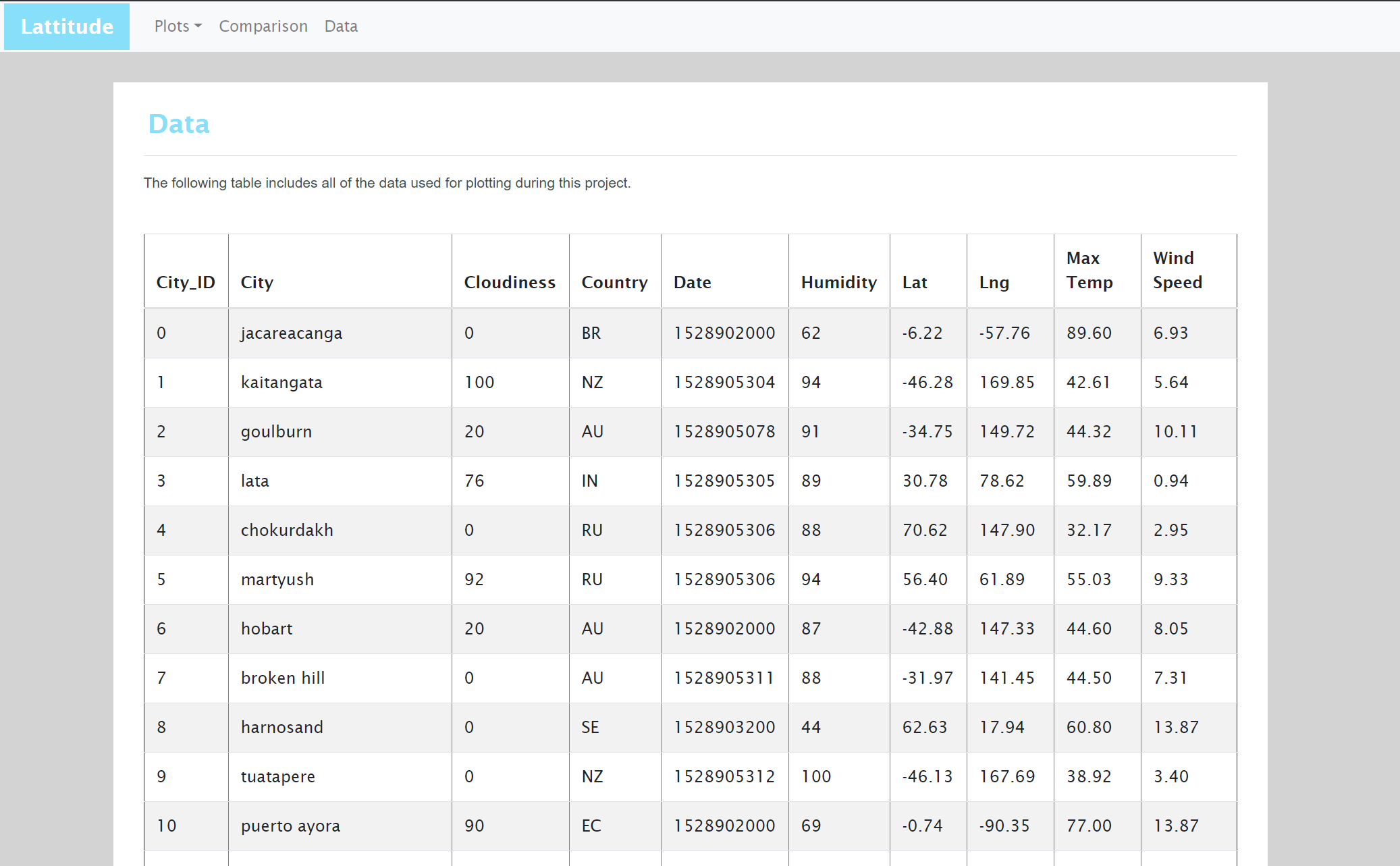Select the broken hill city cell
Image resolution: width=1400 pixels, height=866 pixels.
(x=283, y=678)
